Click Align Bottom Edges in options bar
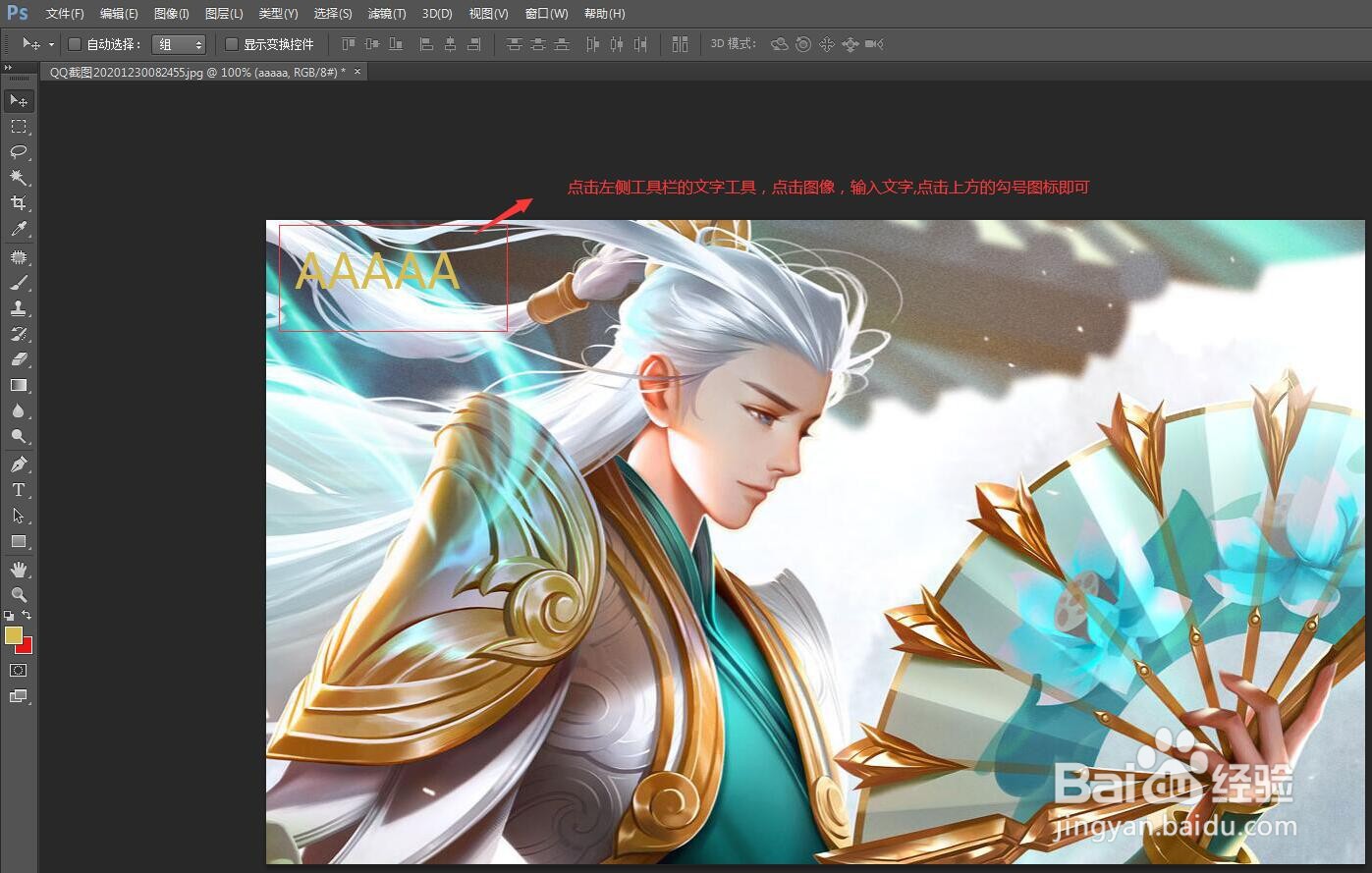The image size is (1372, 873). coord(396,44)
